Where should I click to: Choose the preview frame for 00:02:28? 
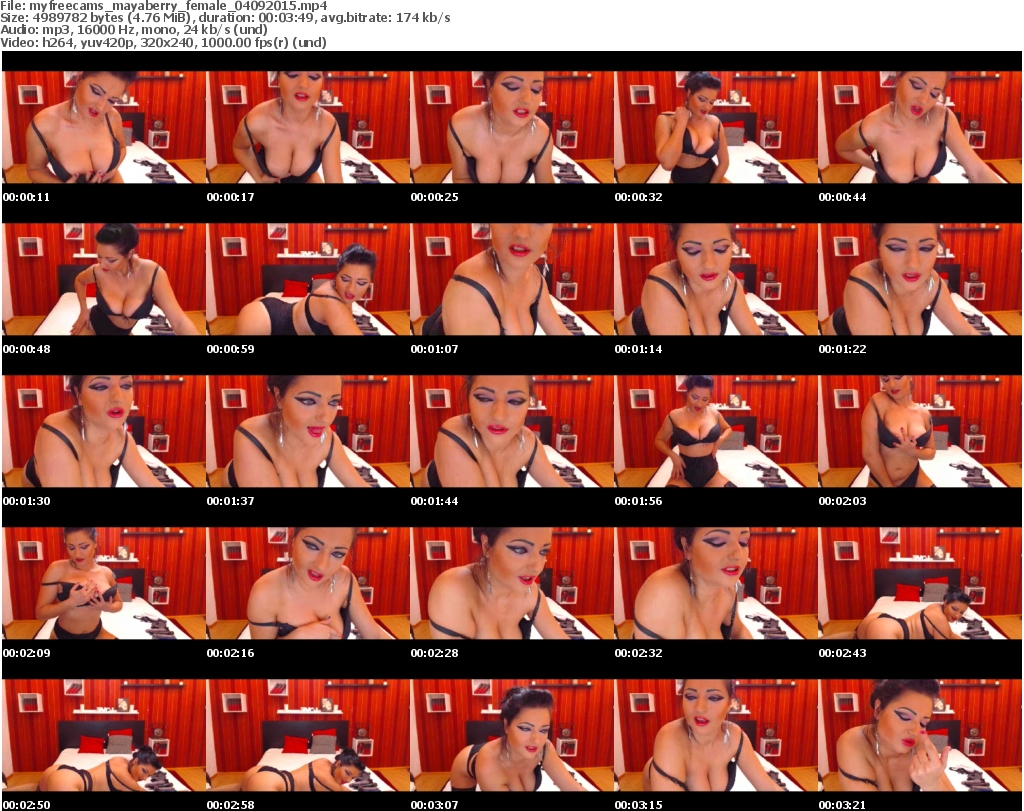512,583
